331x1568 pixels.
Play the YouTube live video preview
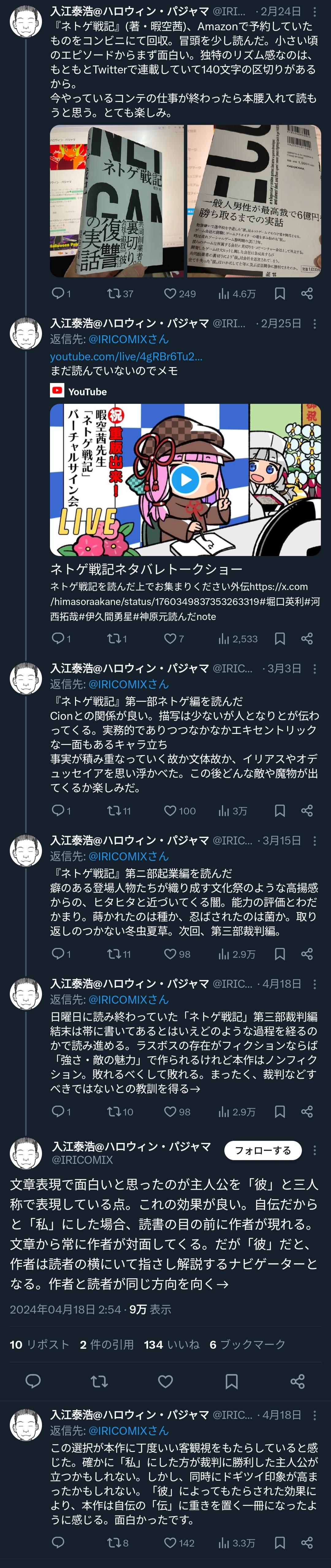click(185, 480)
